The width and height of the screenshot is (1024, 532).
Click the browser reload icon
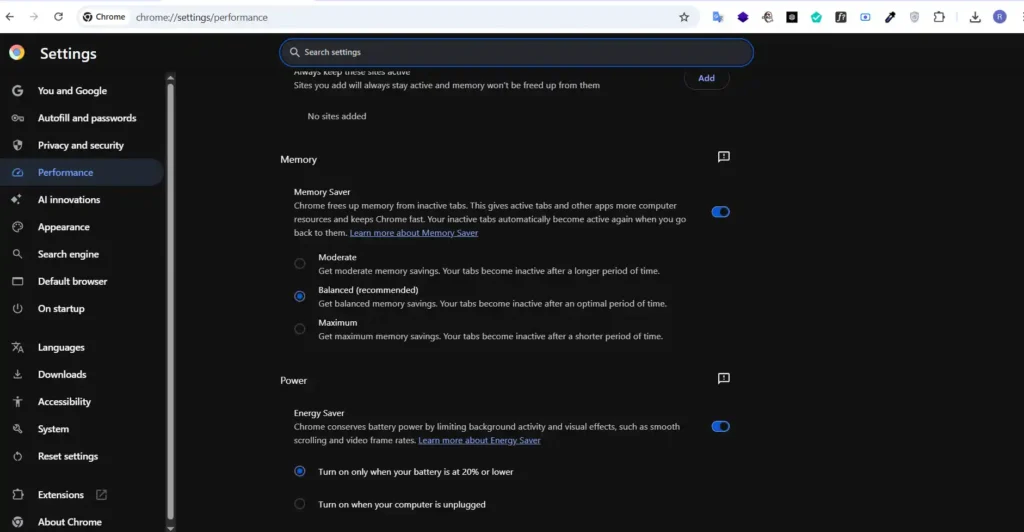[x=58, y=17]
